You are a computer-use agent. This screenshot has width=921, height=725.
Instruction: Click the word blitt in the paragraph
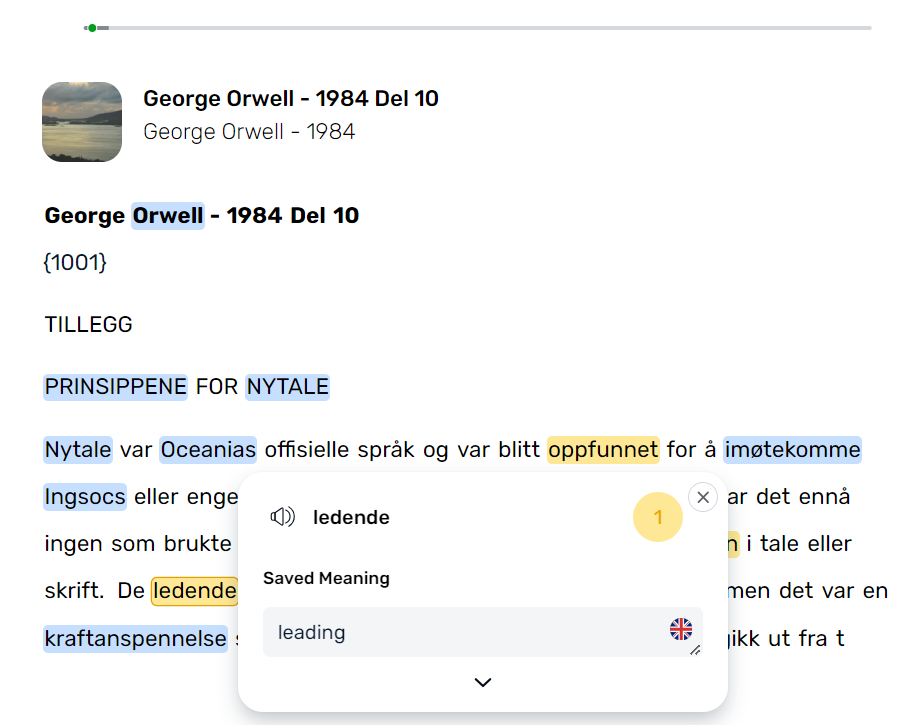(x=519, y=449)
